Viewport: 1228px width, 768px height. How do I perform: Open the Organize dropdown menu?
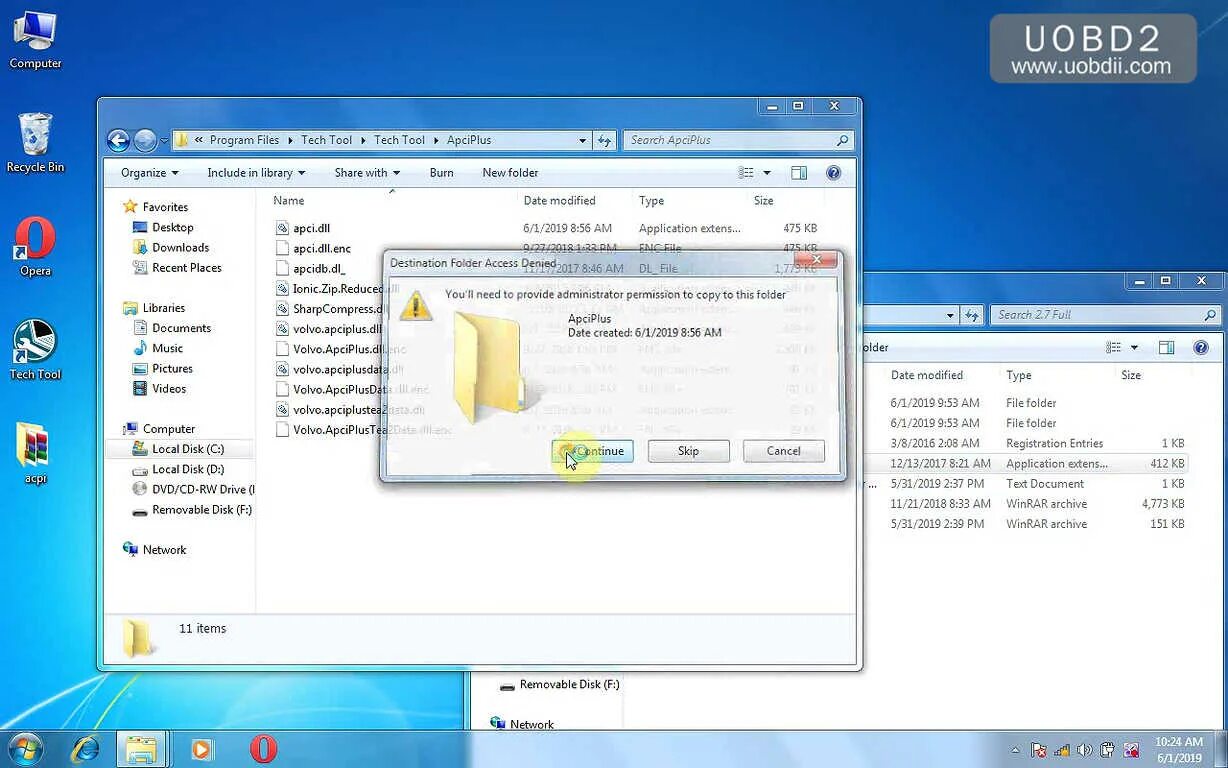click(150, 173)
